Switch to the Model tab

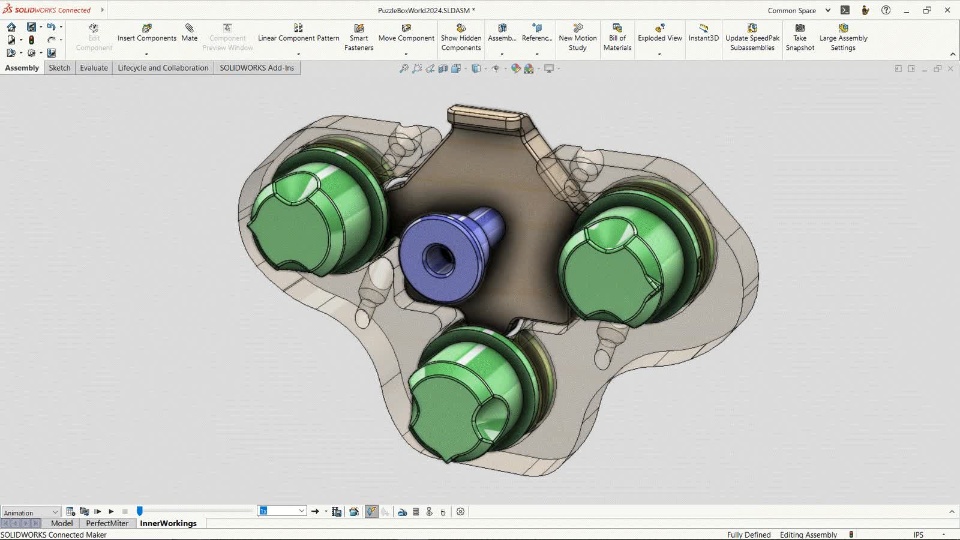click(x=62, y=523)
